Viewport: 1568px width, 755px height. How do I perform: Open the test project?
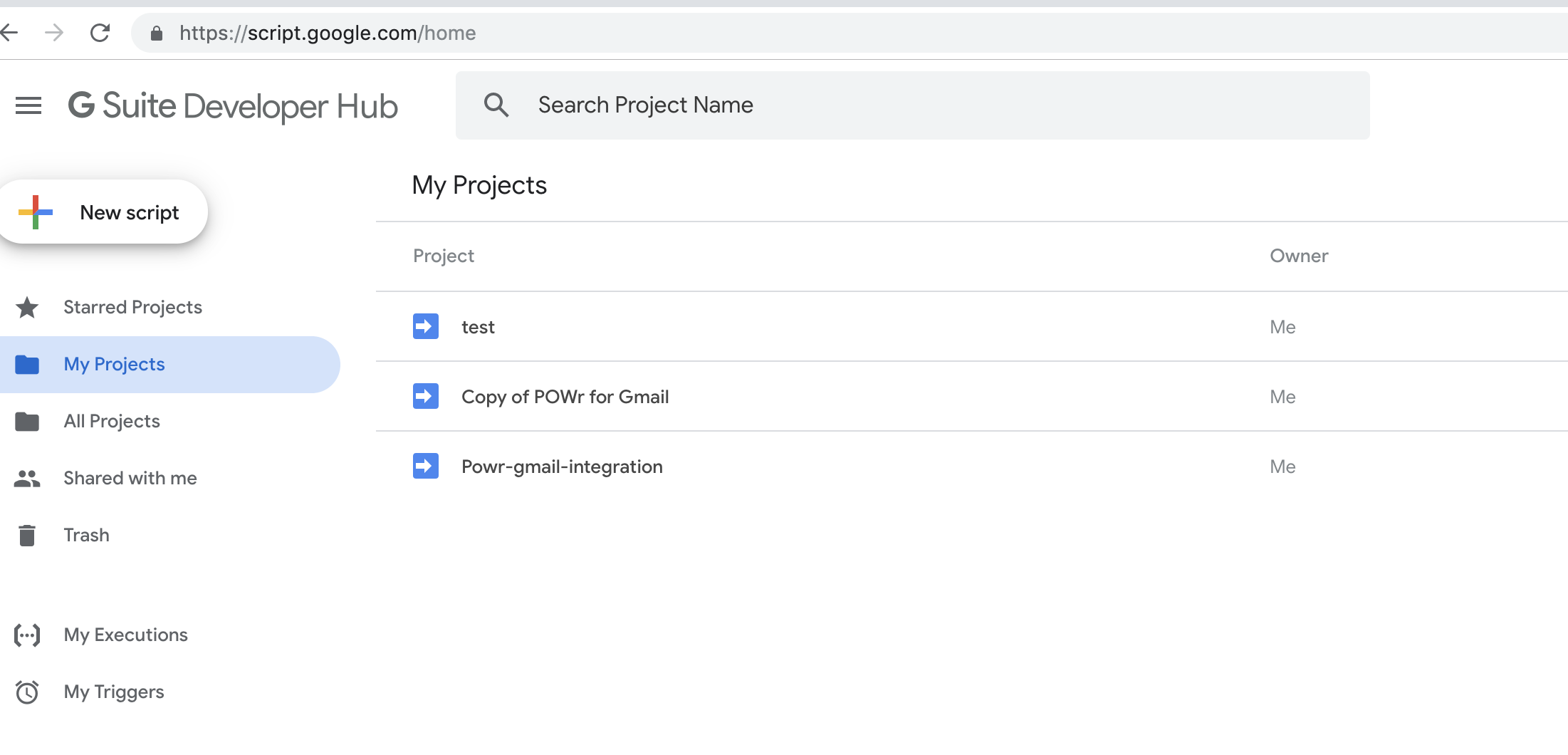(x=478, y=327)
